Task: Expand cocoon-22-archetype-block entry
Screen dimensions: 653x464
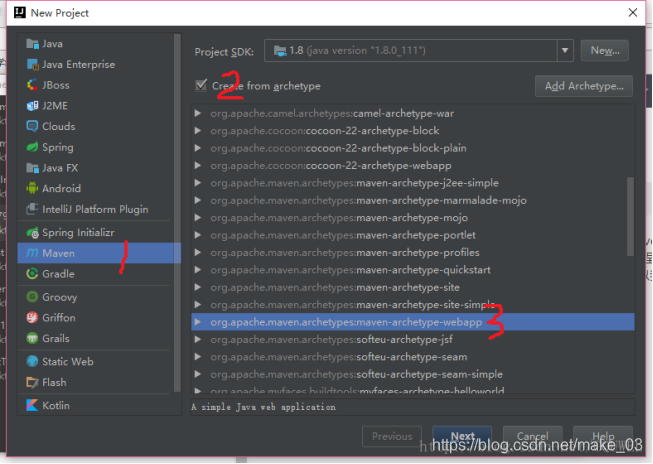Action: tap(198, 131)
